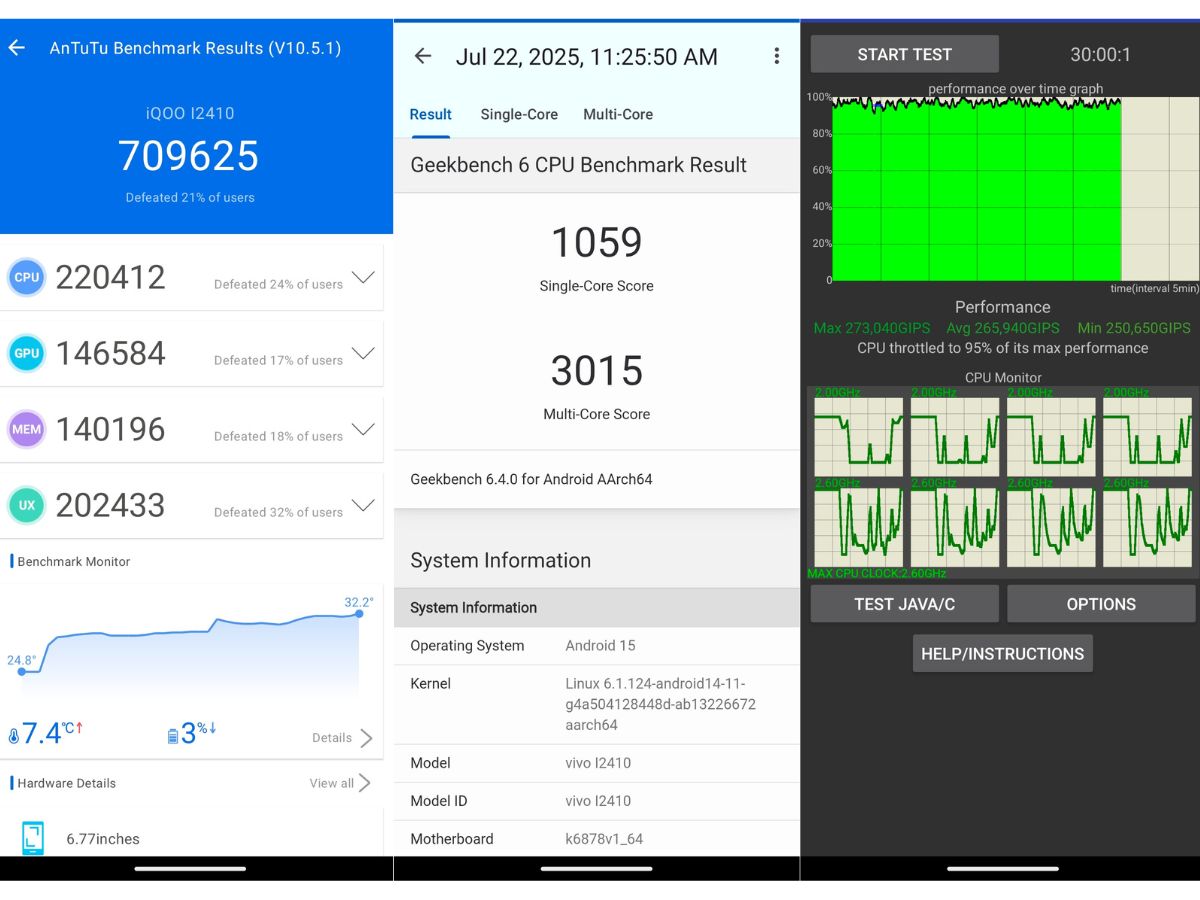Select the 6.77inches hardware detail

click(x=103, y=839)
